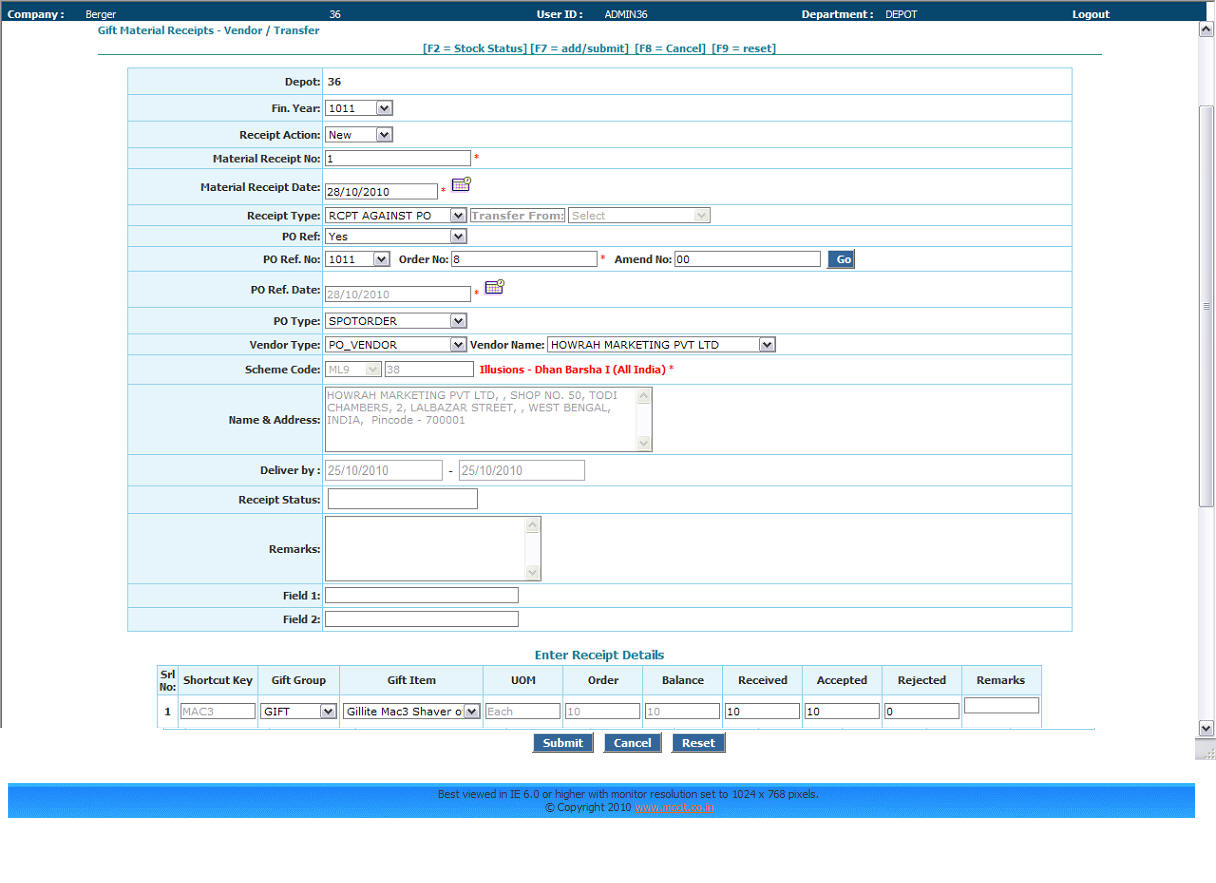This screenshot has height=883, width=1216.
Task: Click the Material Receipt No field
Action: click(397, 158)
